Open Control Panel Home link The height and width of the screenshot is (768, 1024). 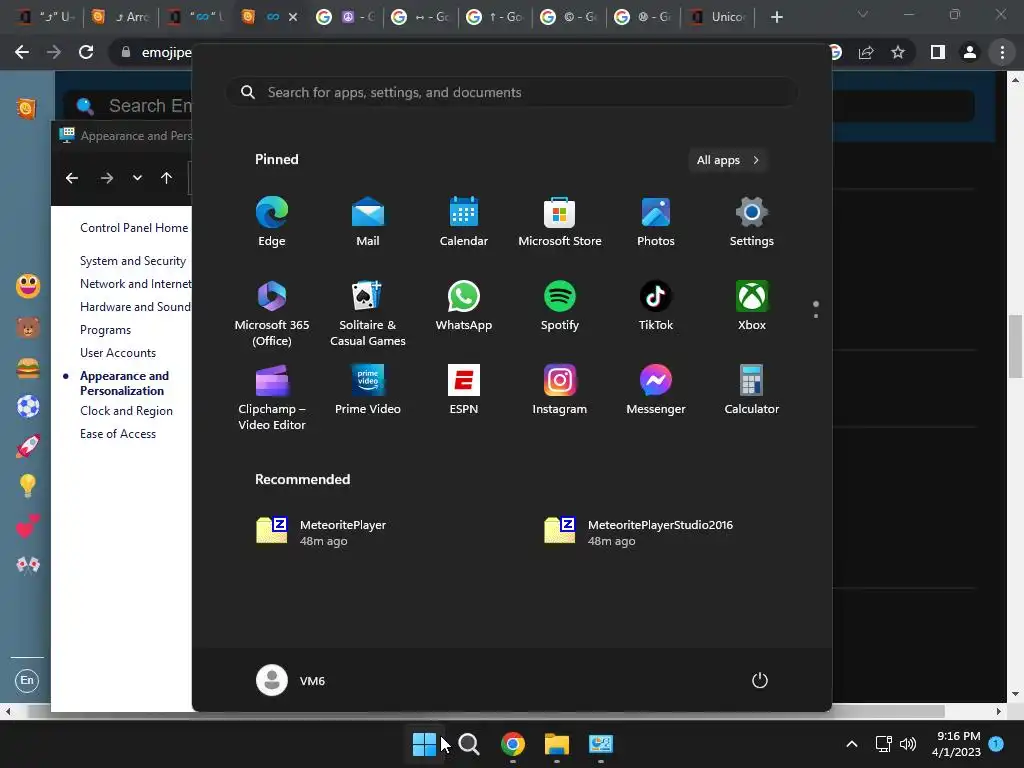[x=134, y=228]
